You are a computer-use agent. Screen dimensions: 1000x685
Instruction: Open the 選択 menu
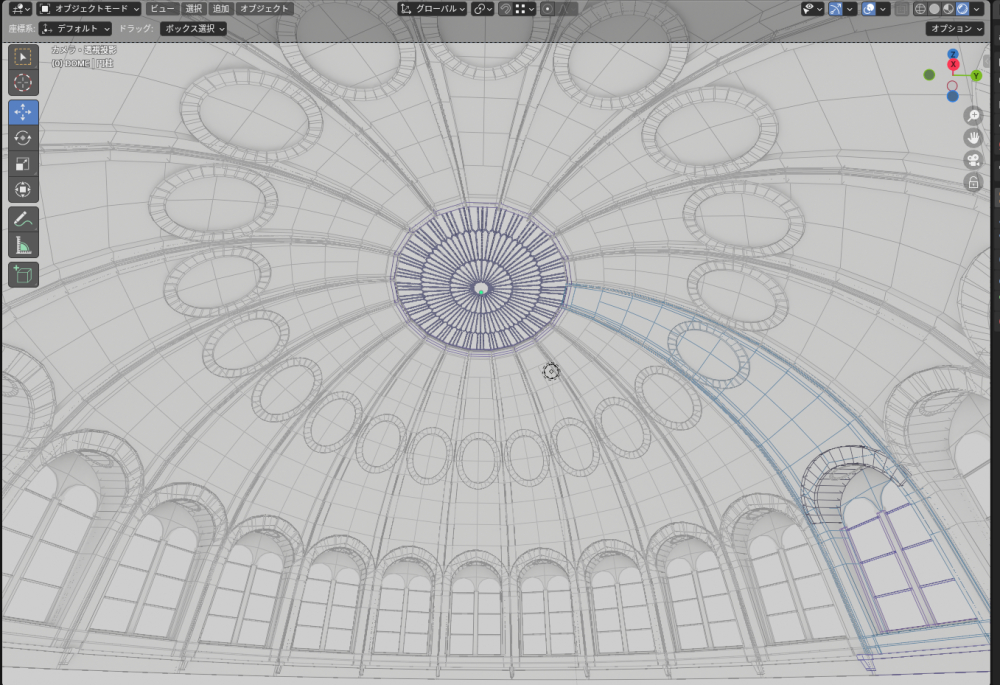[x=193, y=9]
